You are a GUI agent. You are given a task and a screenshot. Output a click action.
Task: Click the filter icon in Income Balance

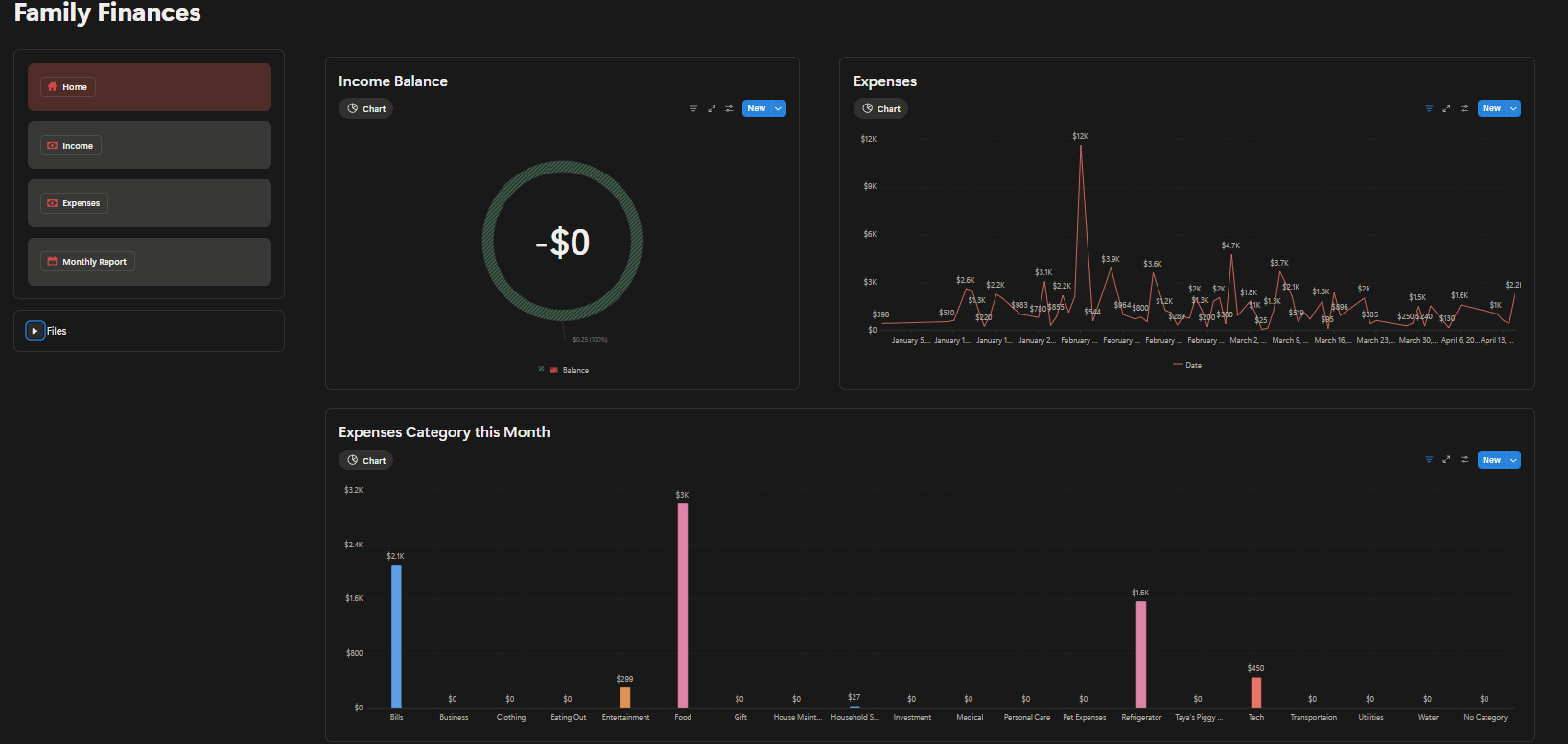point(693,108)
